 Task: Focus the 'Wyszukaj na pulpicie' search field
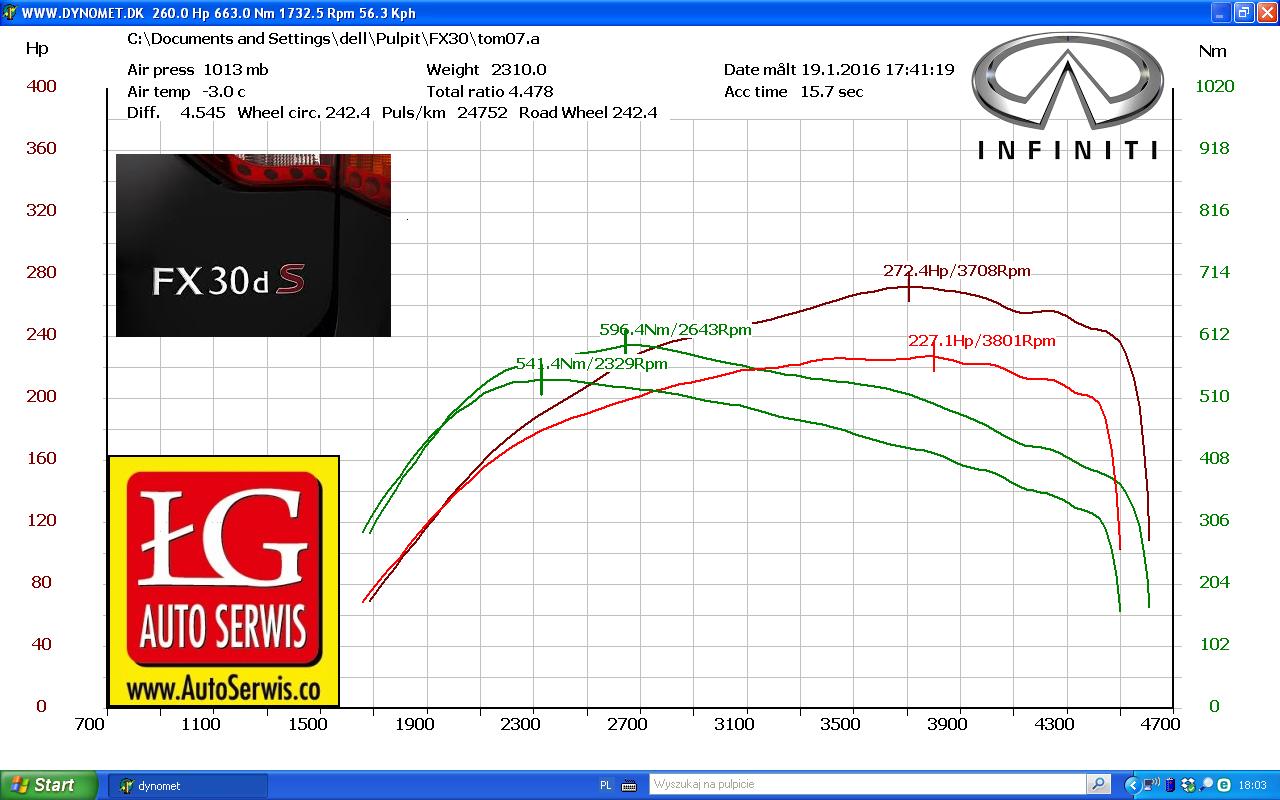coord(867,785)
